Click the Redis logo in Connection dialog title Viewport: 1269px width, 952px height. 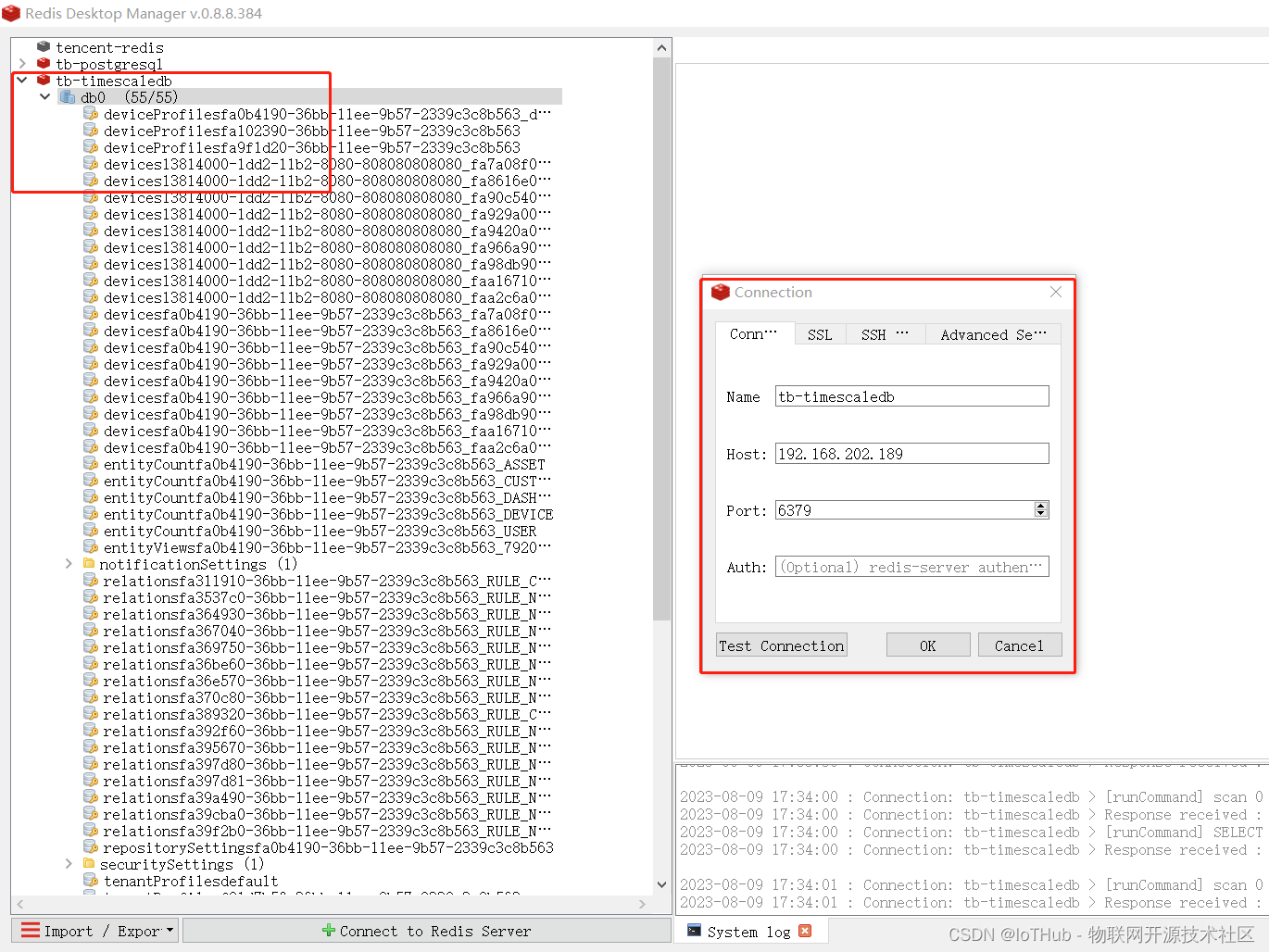pyautogui.click(x=721, y=293)
